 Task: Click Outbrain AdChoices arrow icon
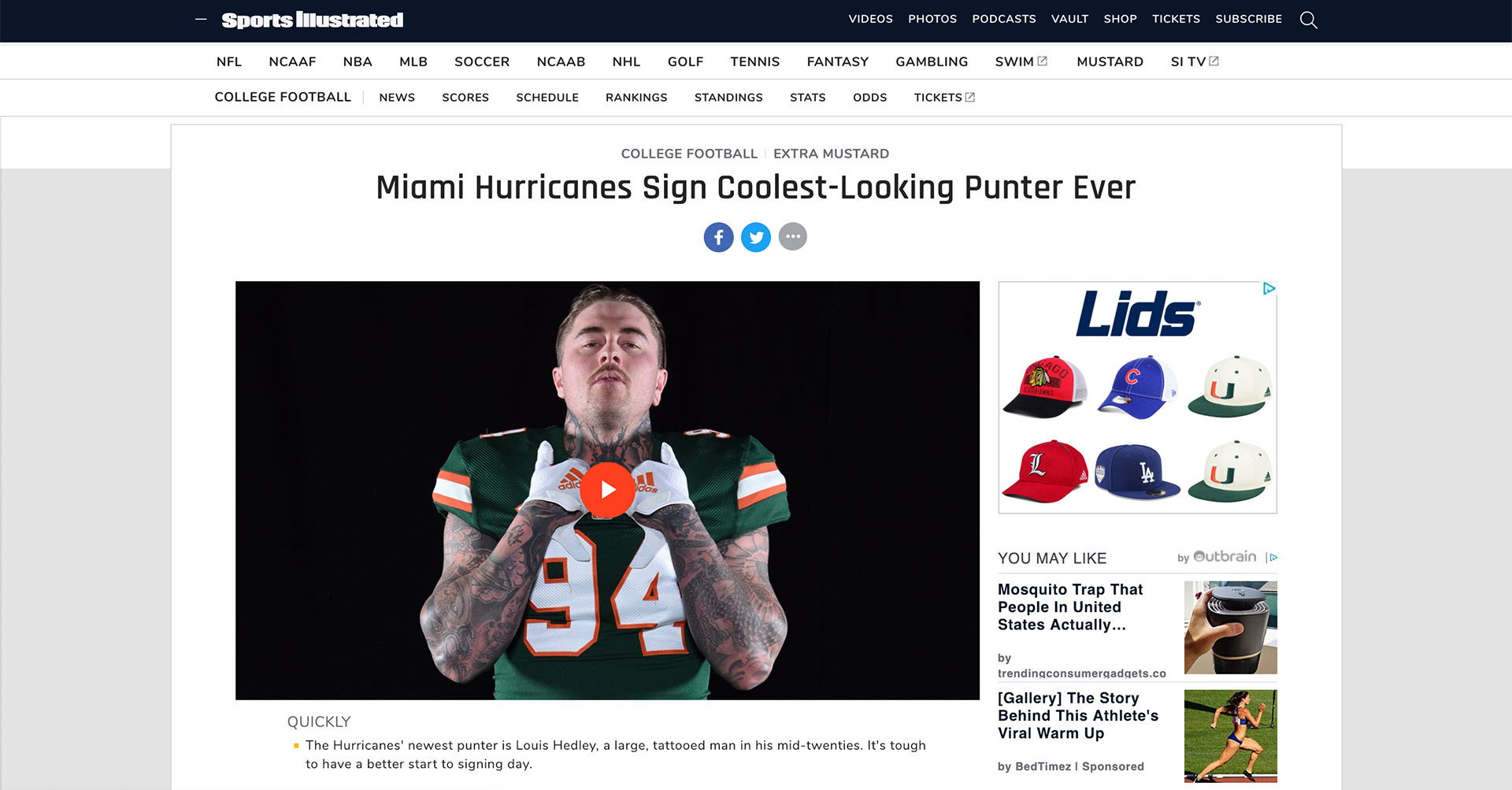[x=1273, y=558]
